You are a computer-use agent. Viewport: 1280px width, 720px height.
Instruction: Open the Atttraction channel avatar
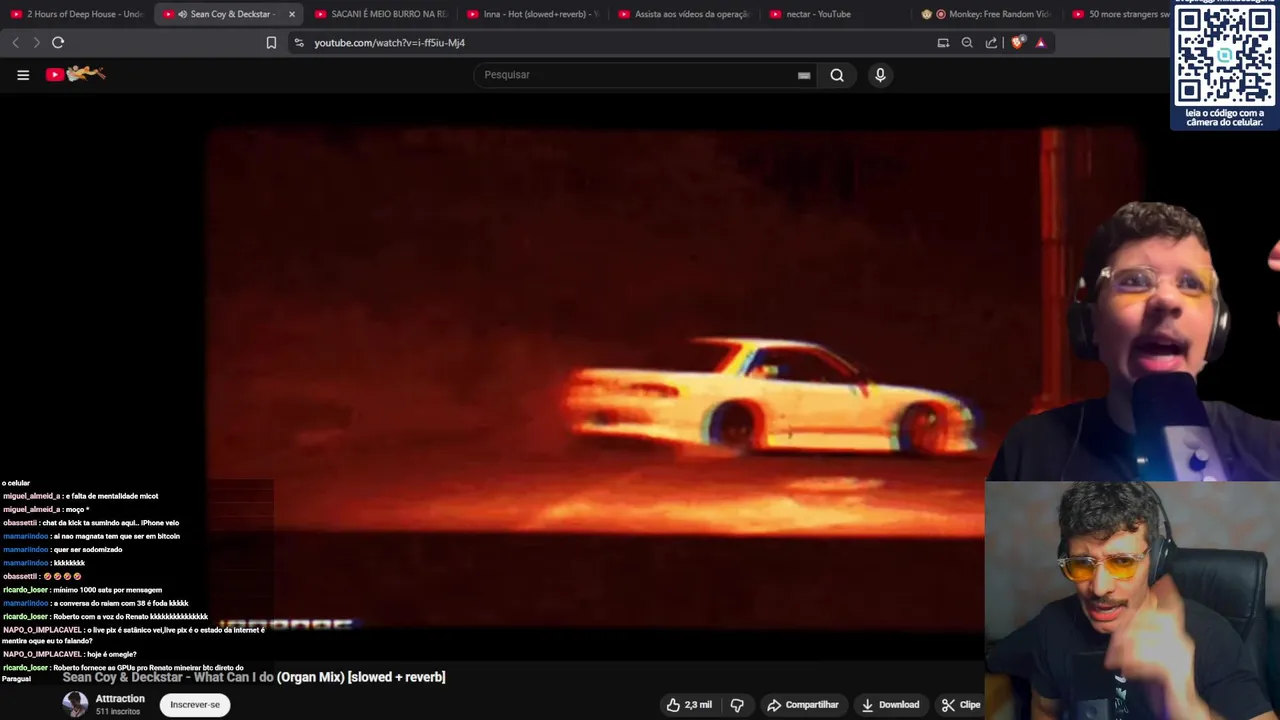(75, 704)
